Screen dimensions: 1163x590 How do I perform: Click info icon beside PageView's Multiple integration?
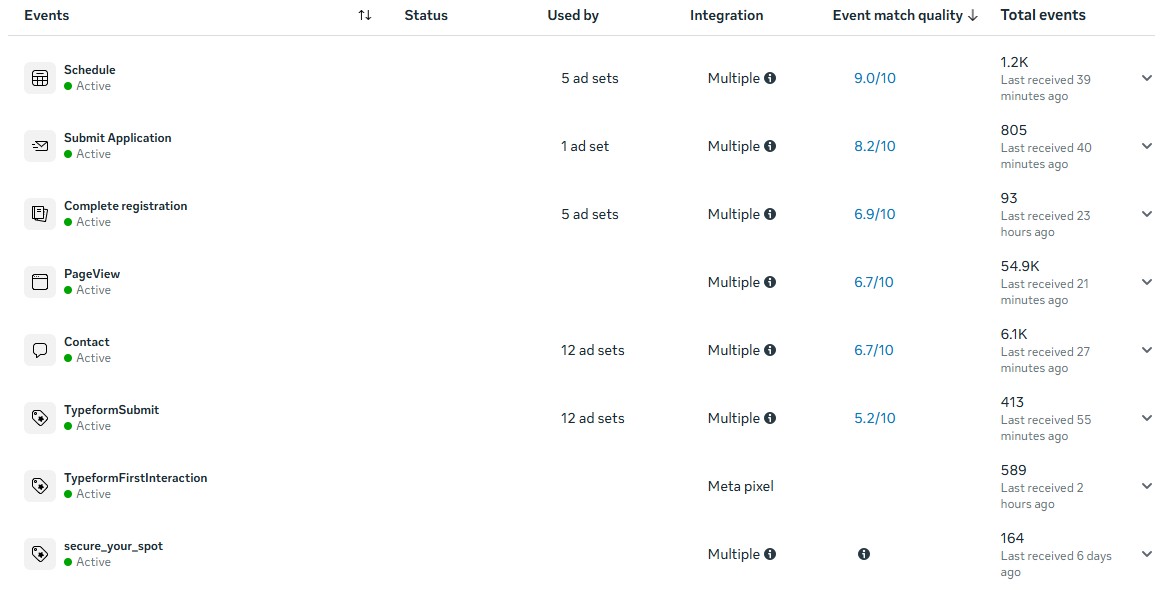770,282
